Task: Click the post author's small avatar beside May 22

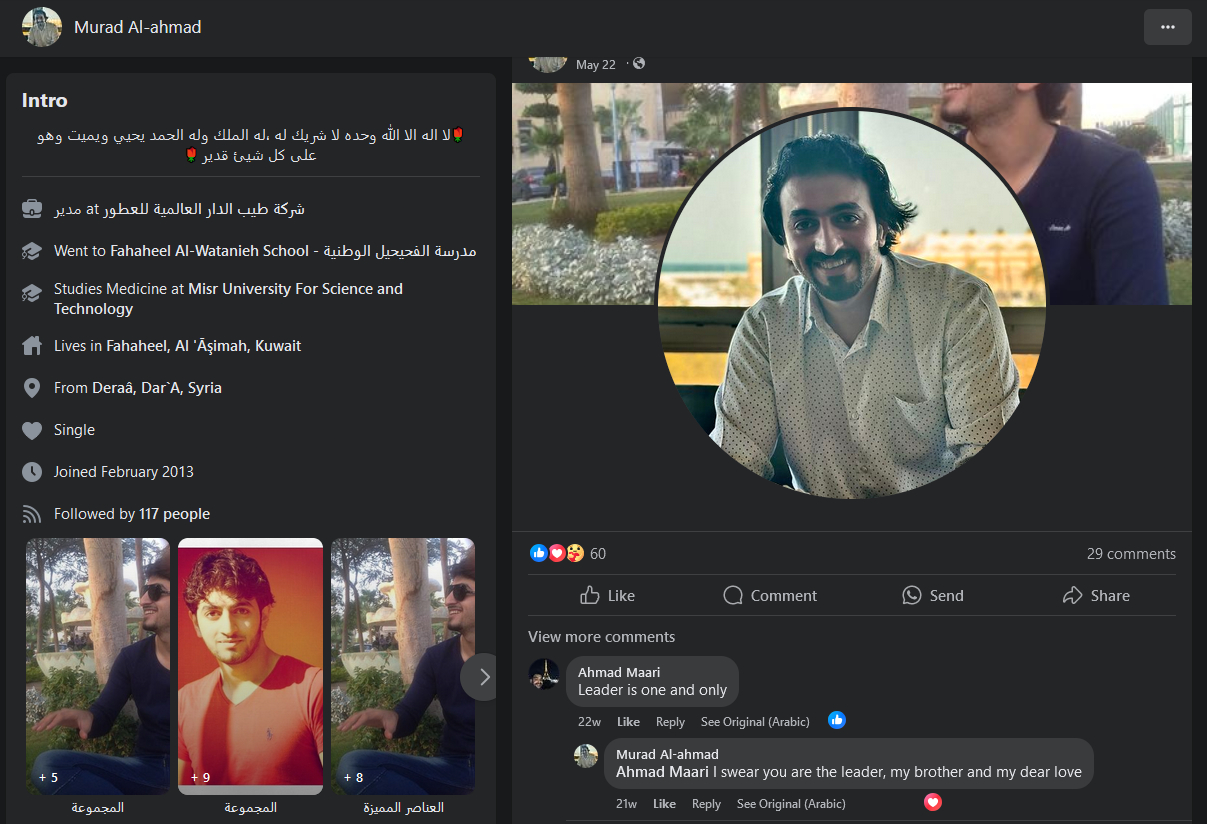Action: click(x=547, y=64)
